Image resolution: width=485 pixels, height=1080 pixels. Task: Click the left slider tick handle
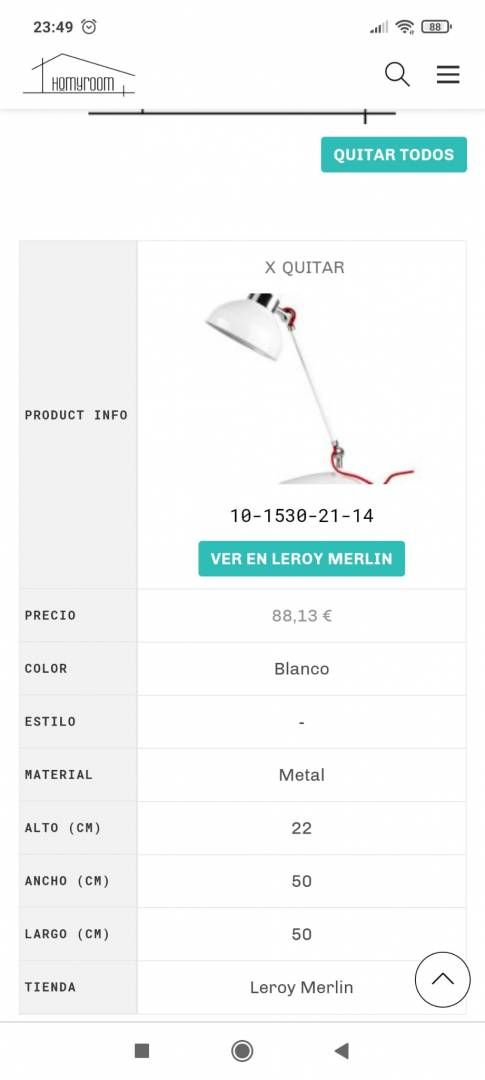coord(142,111)
